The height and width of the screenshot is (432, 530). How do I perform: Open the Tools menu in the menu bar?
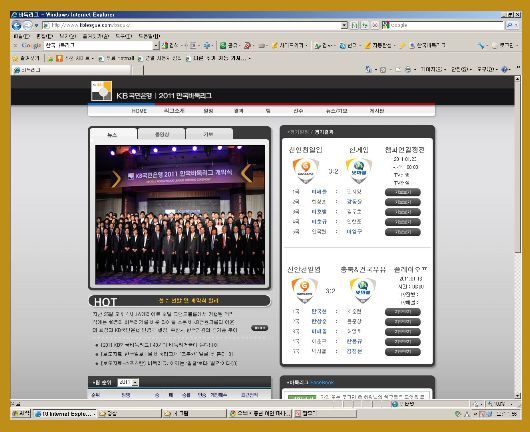(123, 36)
